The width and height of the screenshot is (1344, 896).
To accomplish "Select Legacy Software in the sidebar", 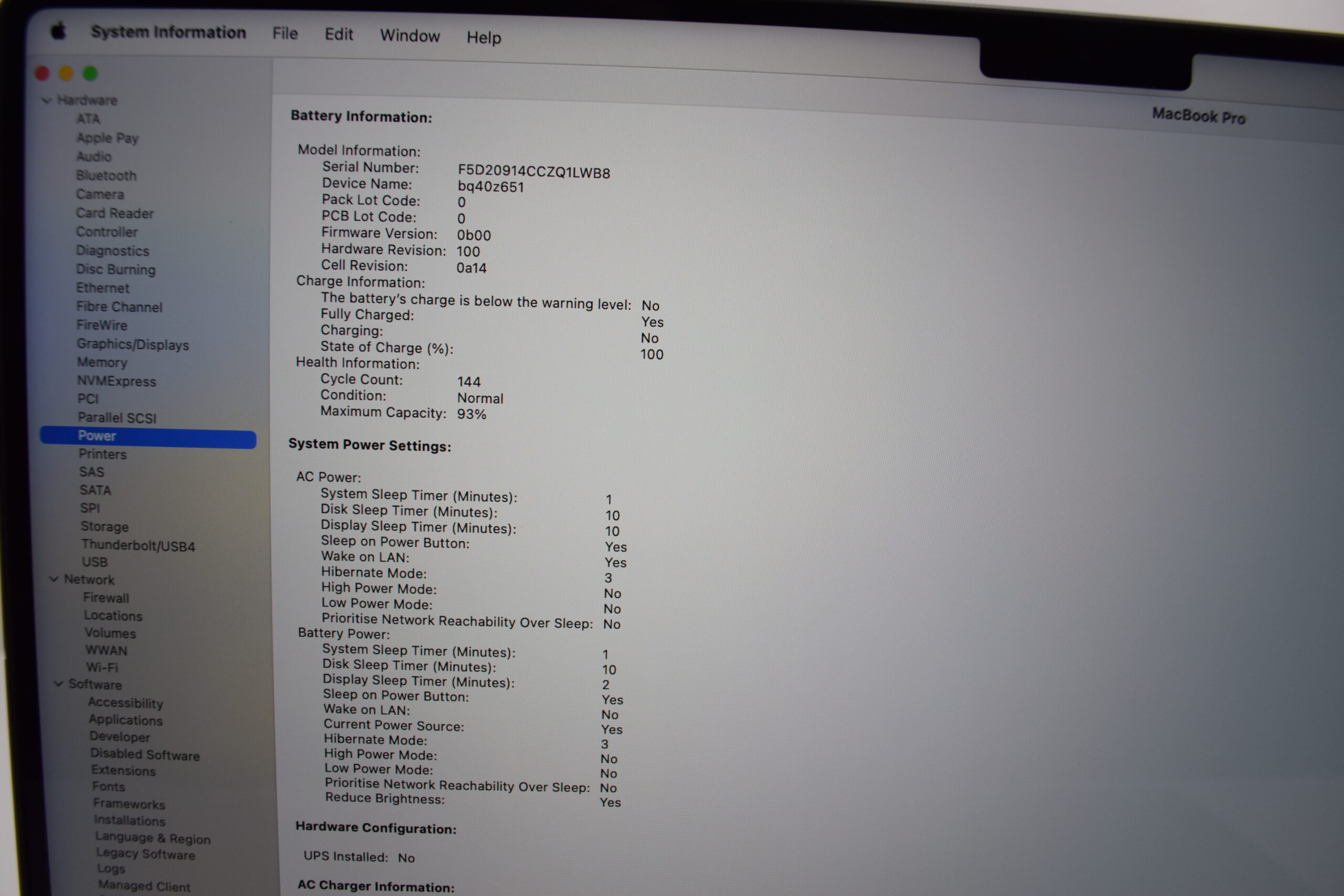I will tap(146, 853).
